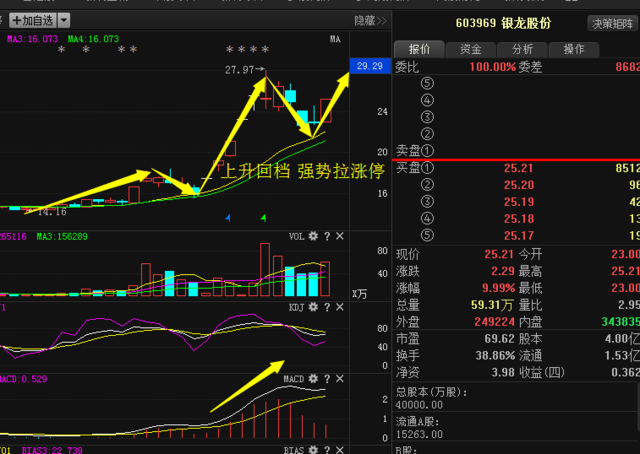Click the MA3:16.073 indicator label
Screen dimensions: 640x454
[x=32, y=39]
